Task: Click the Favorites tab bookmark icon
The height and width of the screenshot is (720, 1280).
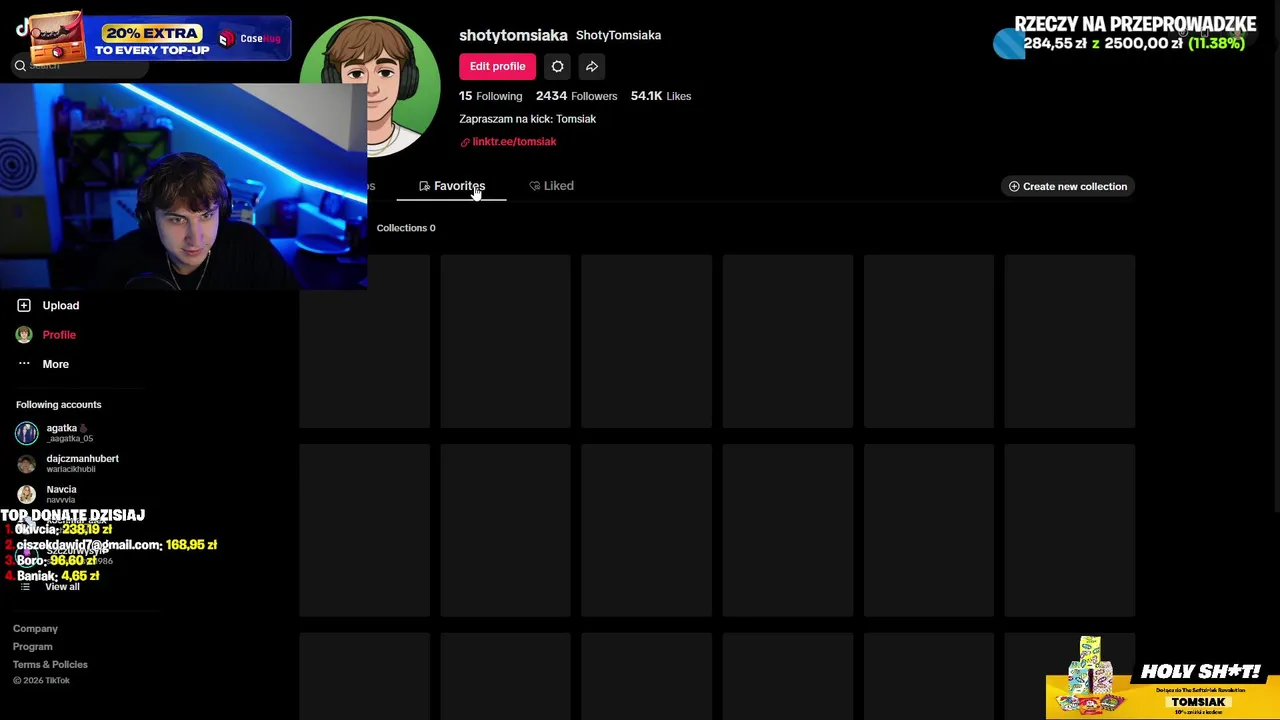Action: pos(424,186)
